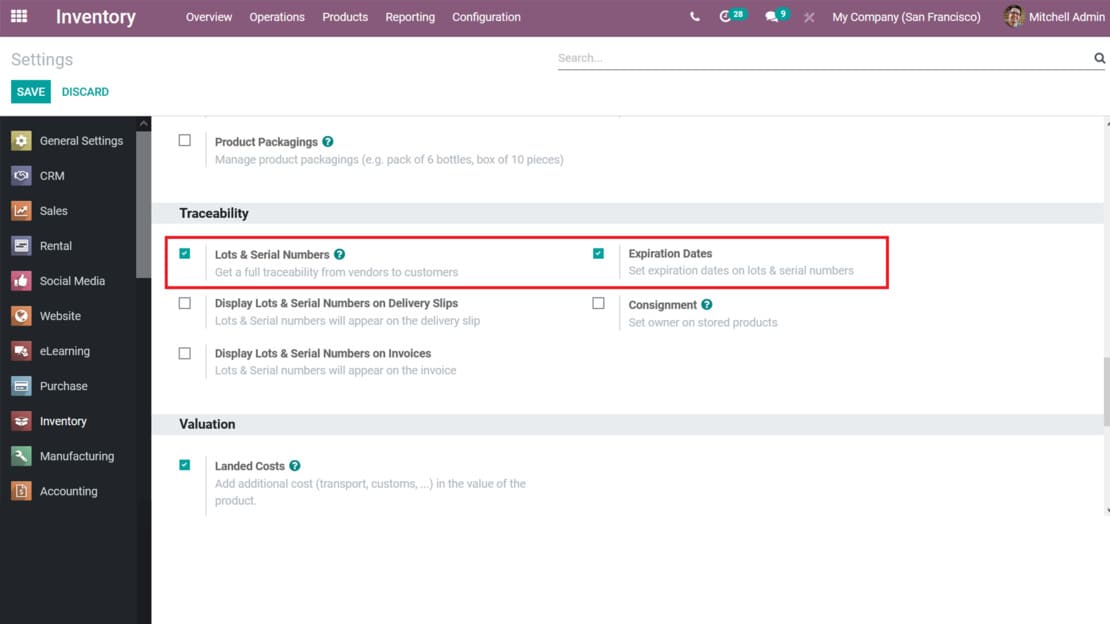
Task: Go to Overview in the top menu
Action: (209, 17)
